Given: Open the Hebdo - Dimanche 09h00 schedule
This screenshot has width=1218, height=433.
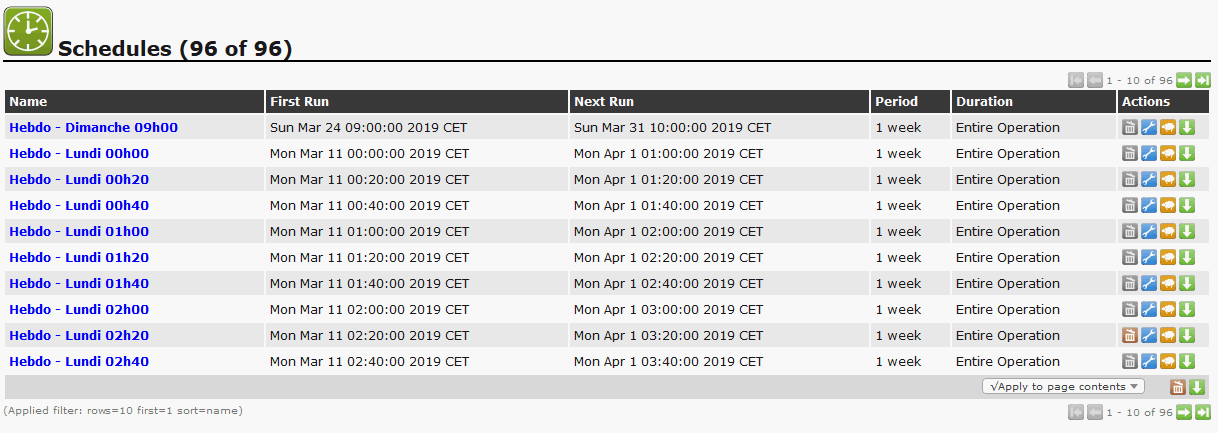Looking at the screenshot, I should point(93,128).
